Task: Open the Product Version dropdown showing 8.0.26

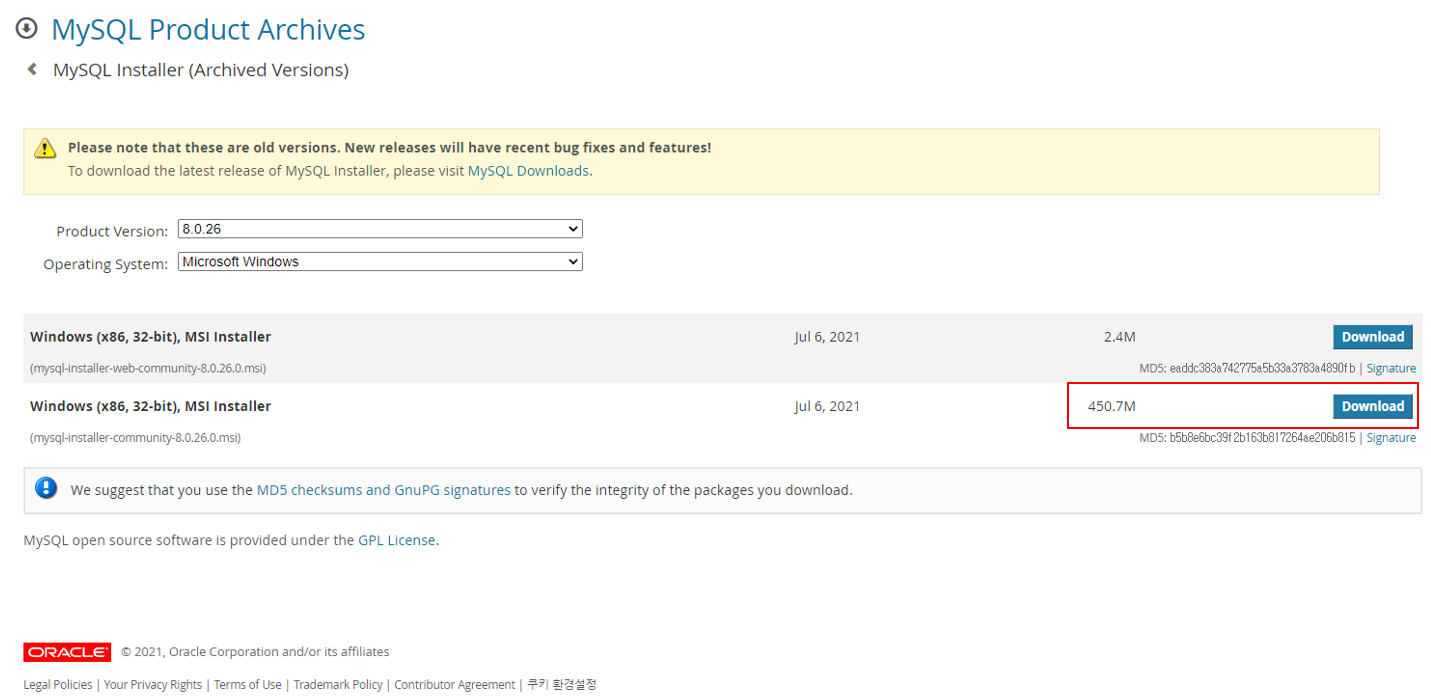Action: pyautogui.click(x=380, y=229)
